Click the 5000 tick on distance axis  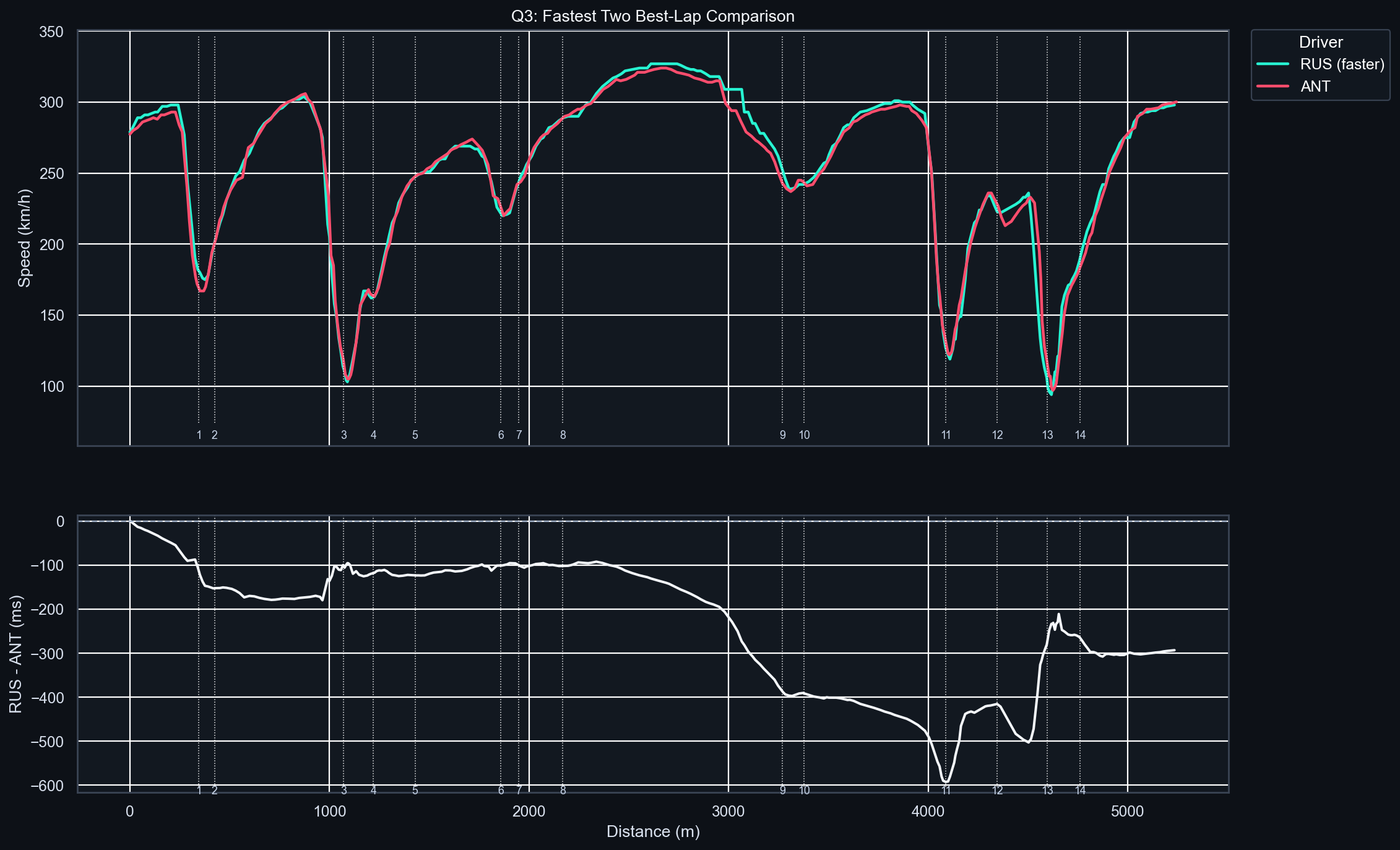(1127, 812)
